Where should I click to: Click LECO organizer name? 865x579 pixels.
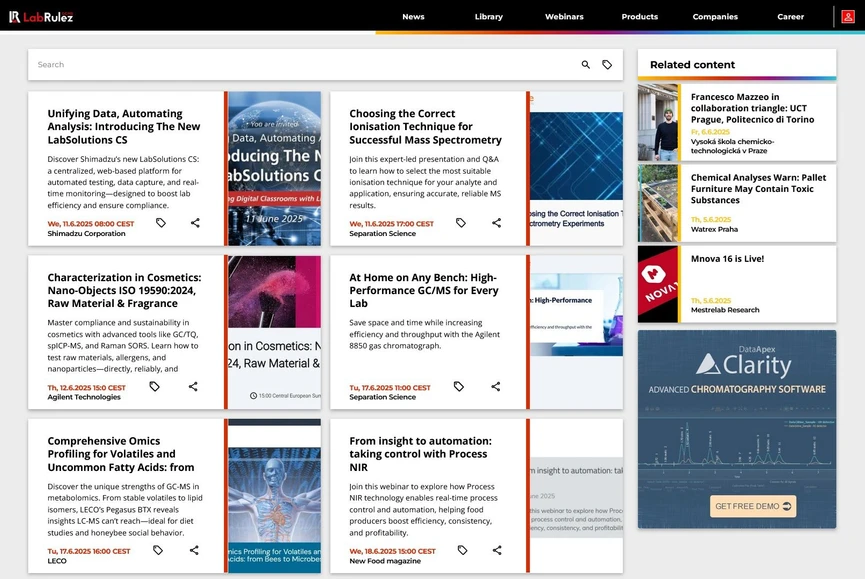tap(57, 561)
